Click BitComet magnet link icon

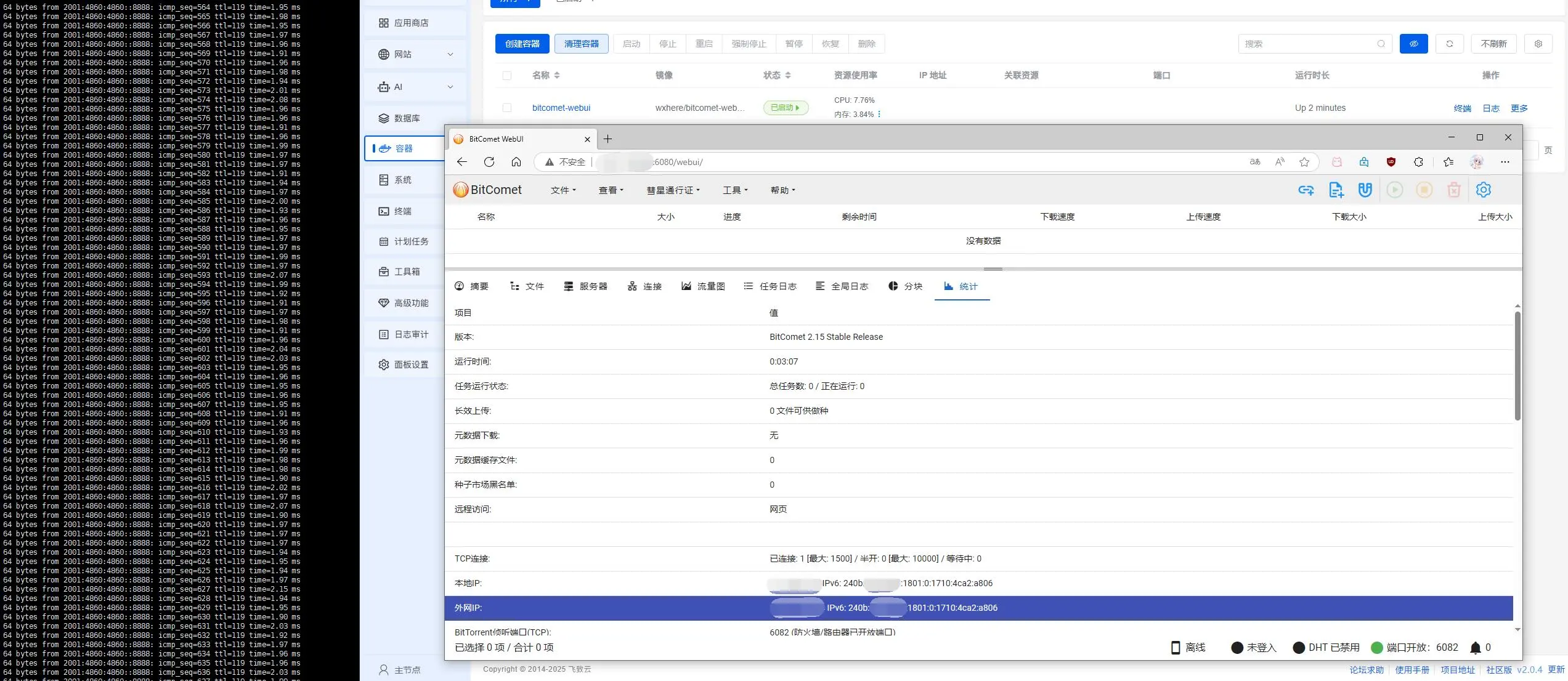click(x=1365, y=190)
